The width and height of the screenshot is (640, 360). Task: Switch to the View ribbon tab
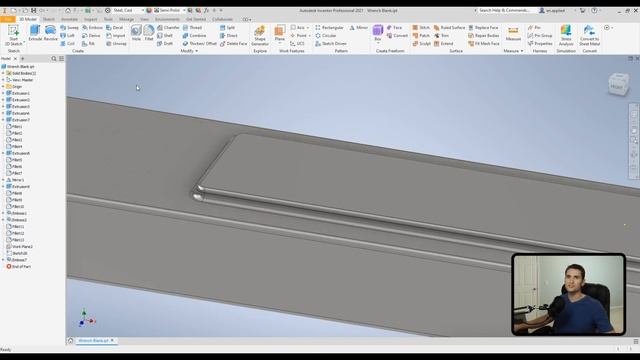(144, 19)
